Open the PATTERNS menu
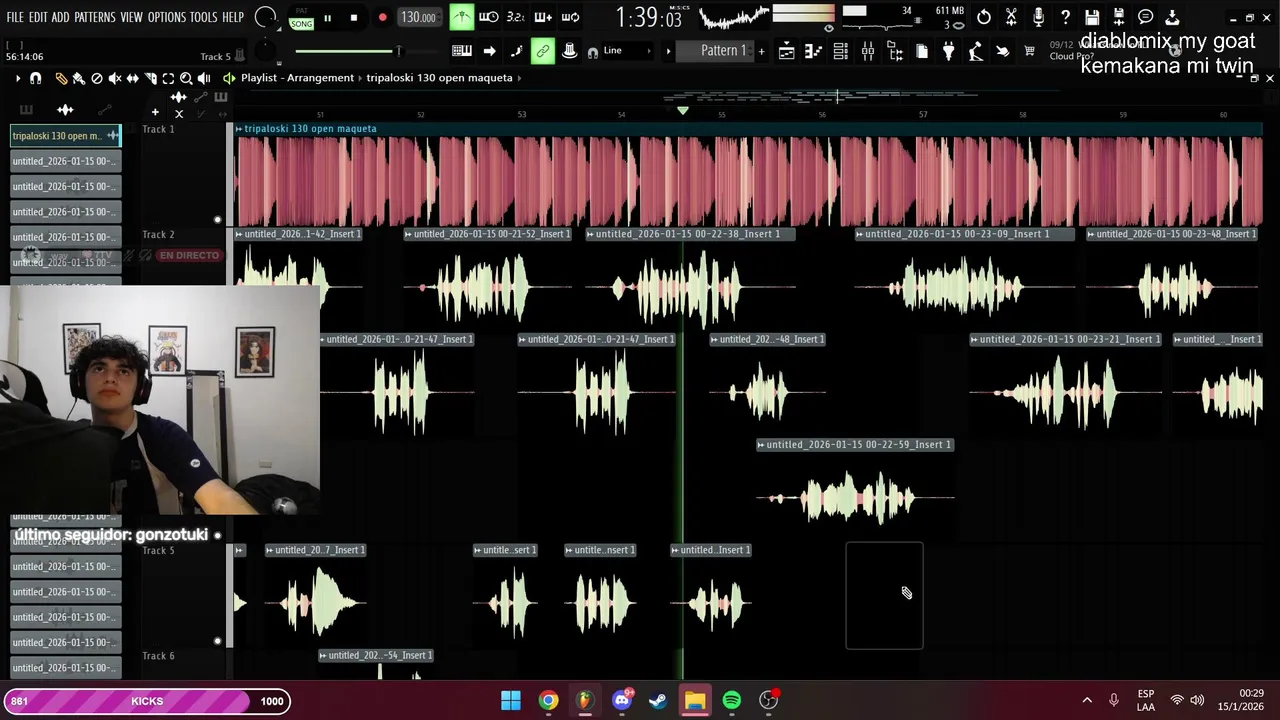The image size is (1280, 720). 94,18
